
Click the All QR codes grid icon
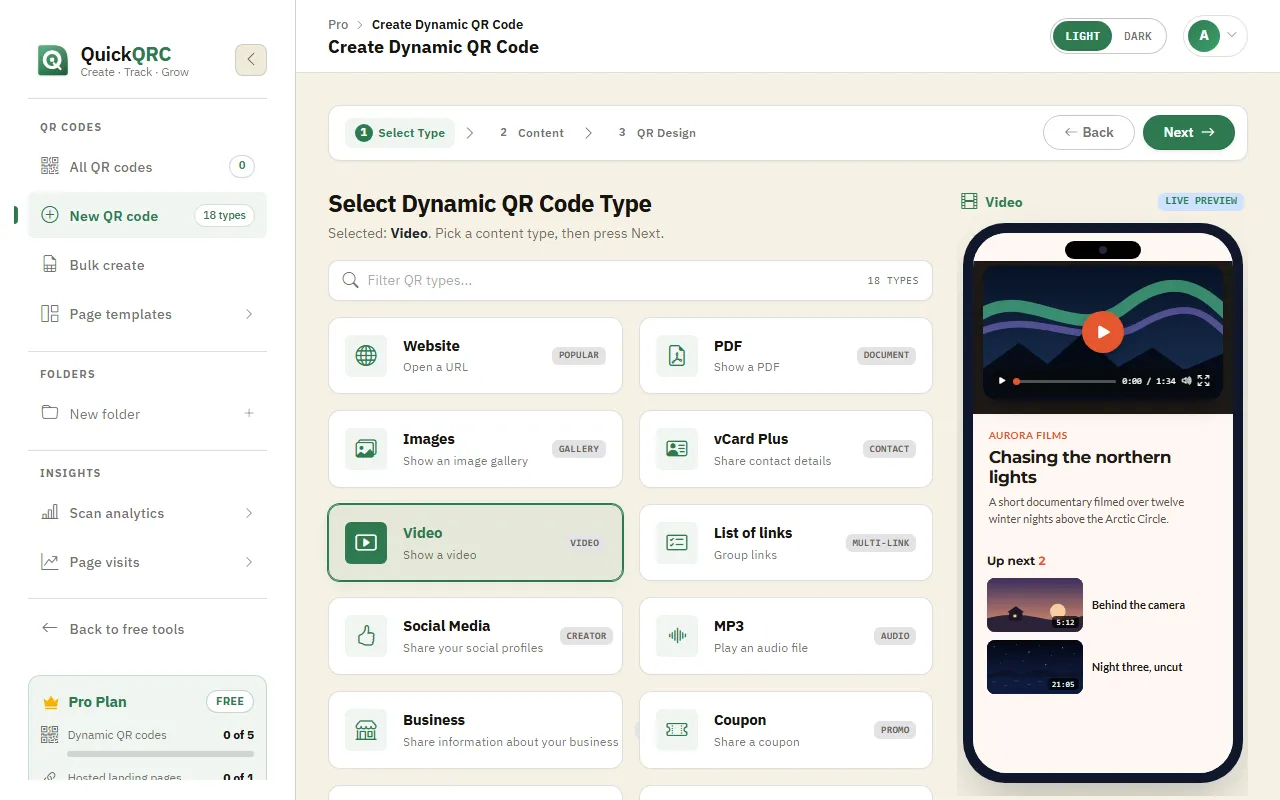[49, 166]
